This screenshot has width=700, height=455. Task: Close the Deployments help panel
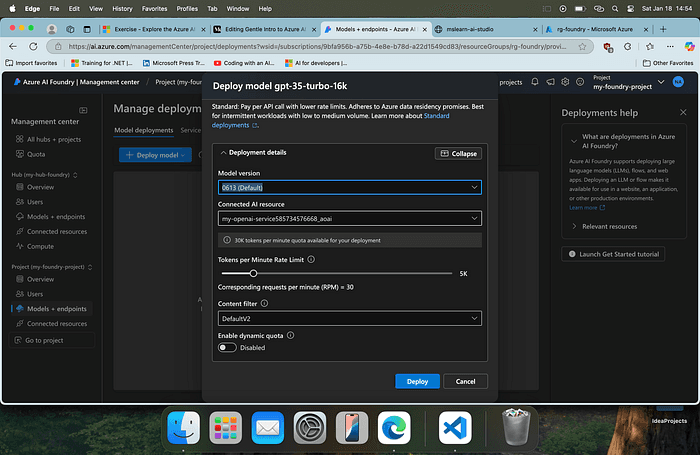[683, 112]
